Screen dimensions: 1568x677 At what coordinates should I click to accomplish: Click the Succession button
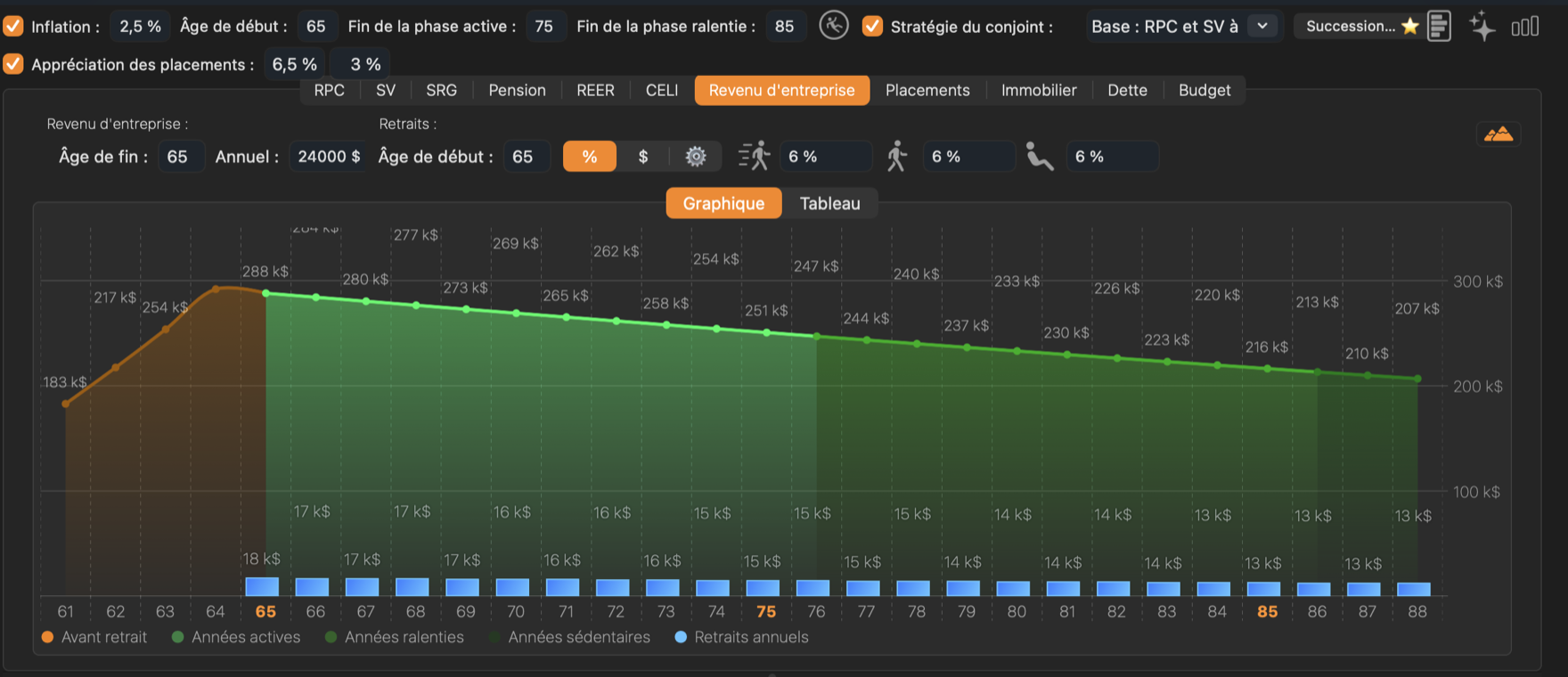(1360, 26)
